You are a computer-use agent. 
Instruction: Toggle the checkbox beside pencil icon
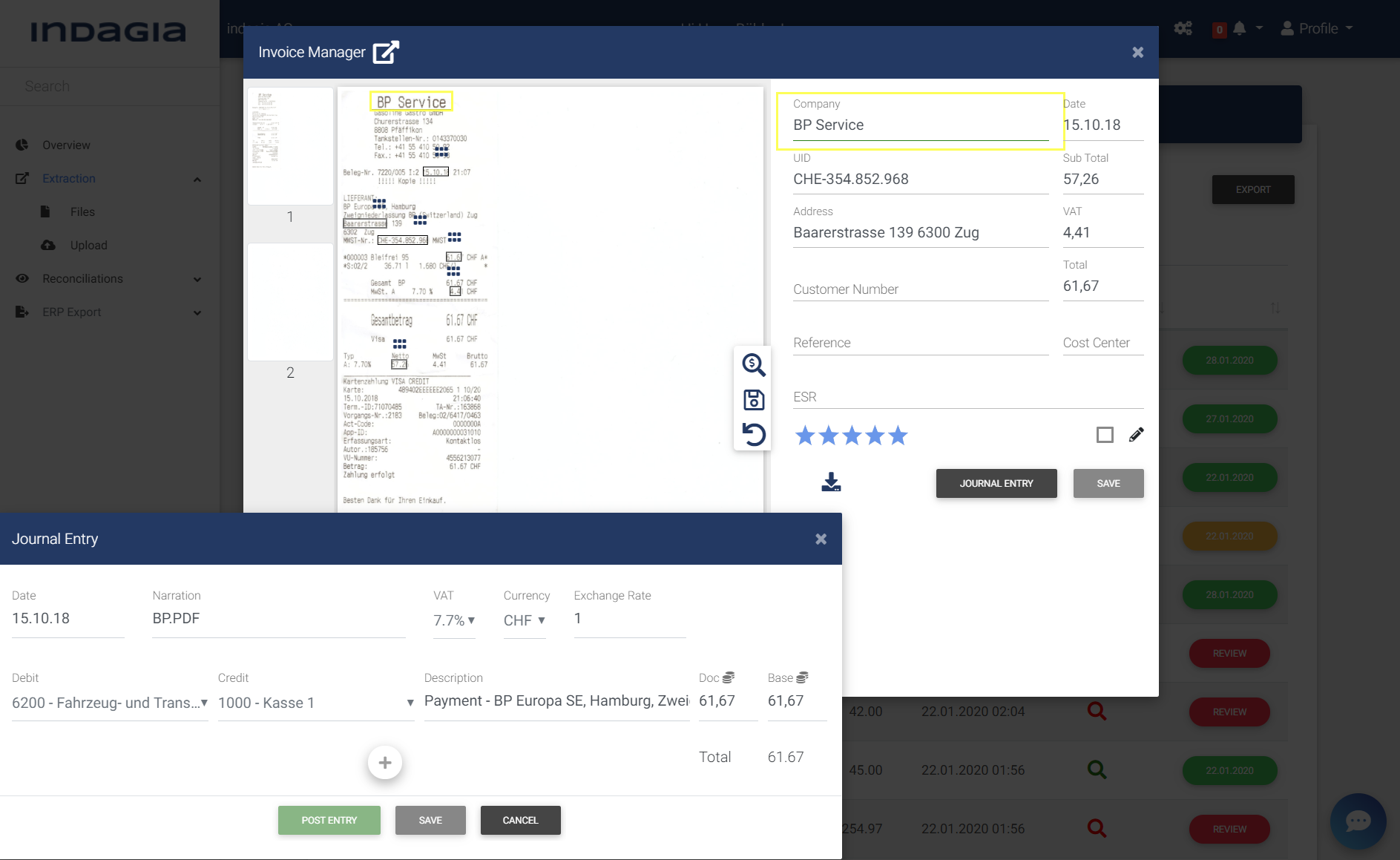coord(1105,435)
